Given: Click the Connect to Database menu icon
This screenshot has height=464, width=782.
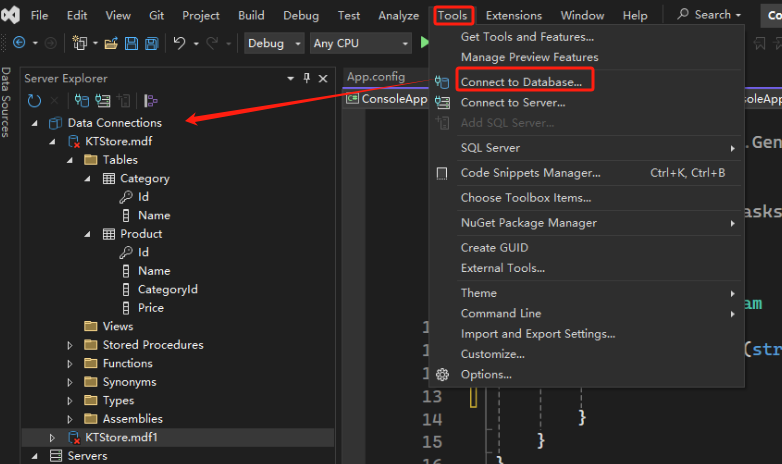Looking at the screenshot, I should point(442,82).
